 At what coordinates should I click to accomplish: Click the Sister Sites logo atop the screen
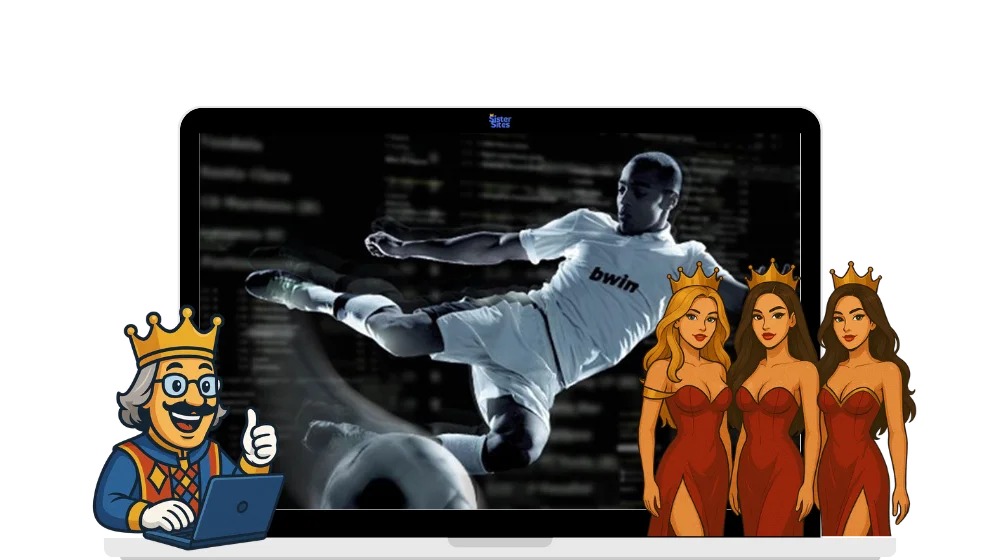pyautogui.click(x=499, y=121)
